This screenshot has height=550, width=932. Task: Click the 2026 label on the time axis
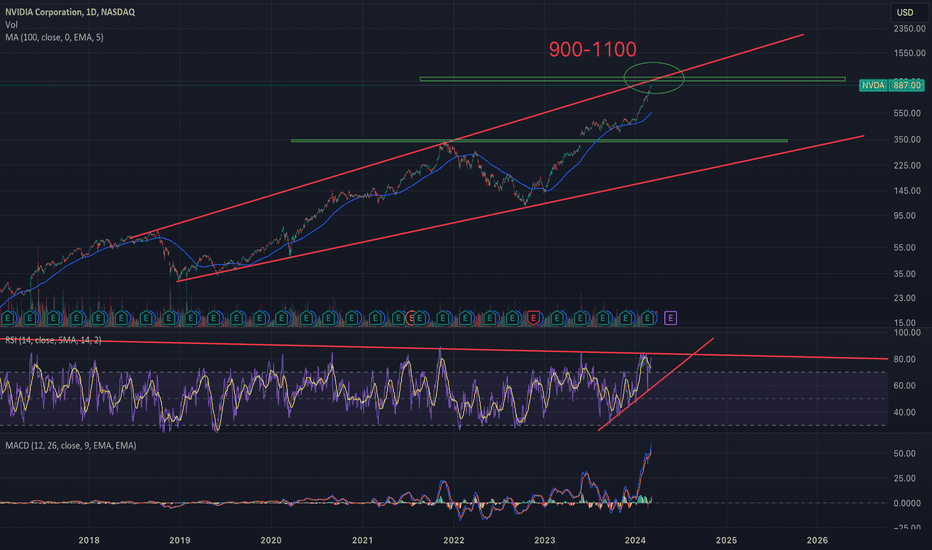(x=817, y=540)
